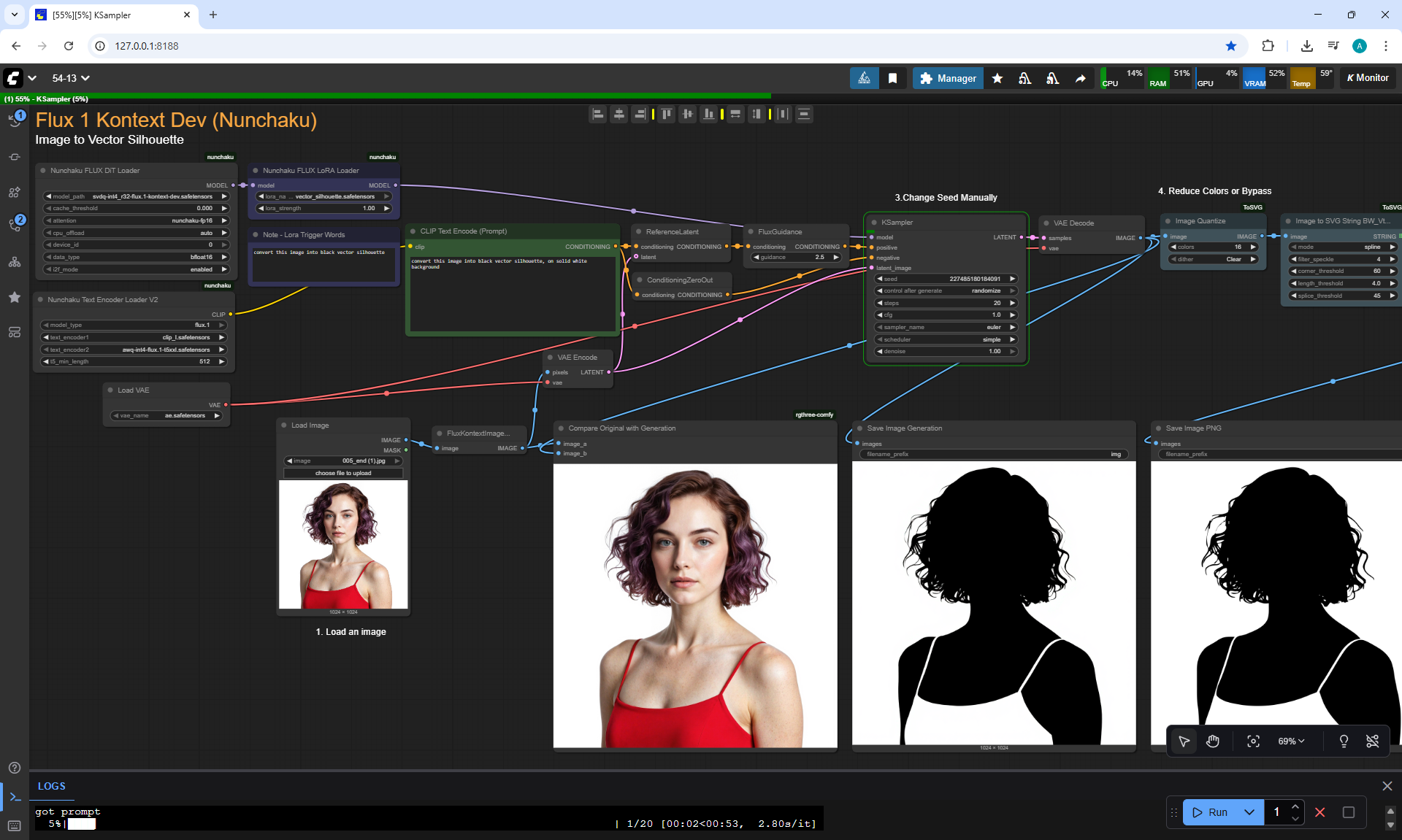
Task: Click the Manager button
Action: (x=948, y=78)
